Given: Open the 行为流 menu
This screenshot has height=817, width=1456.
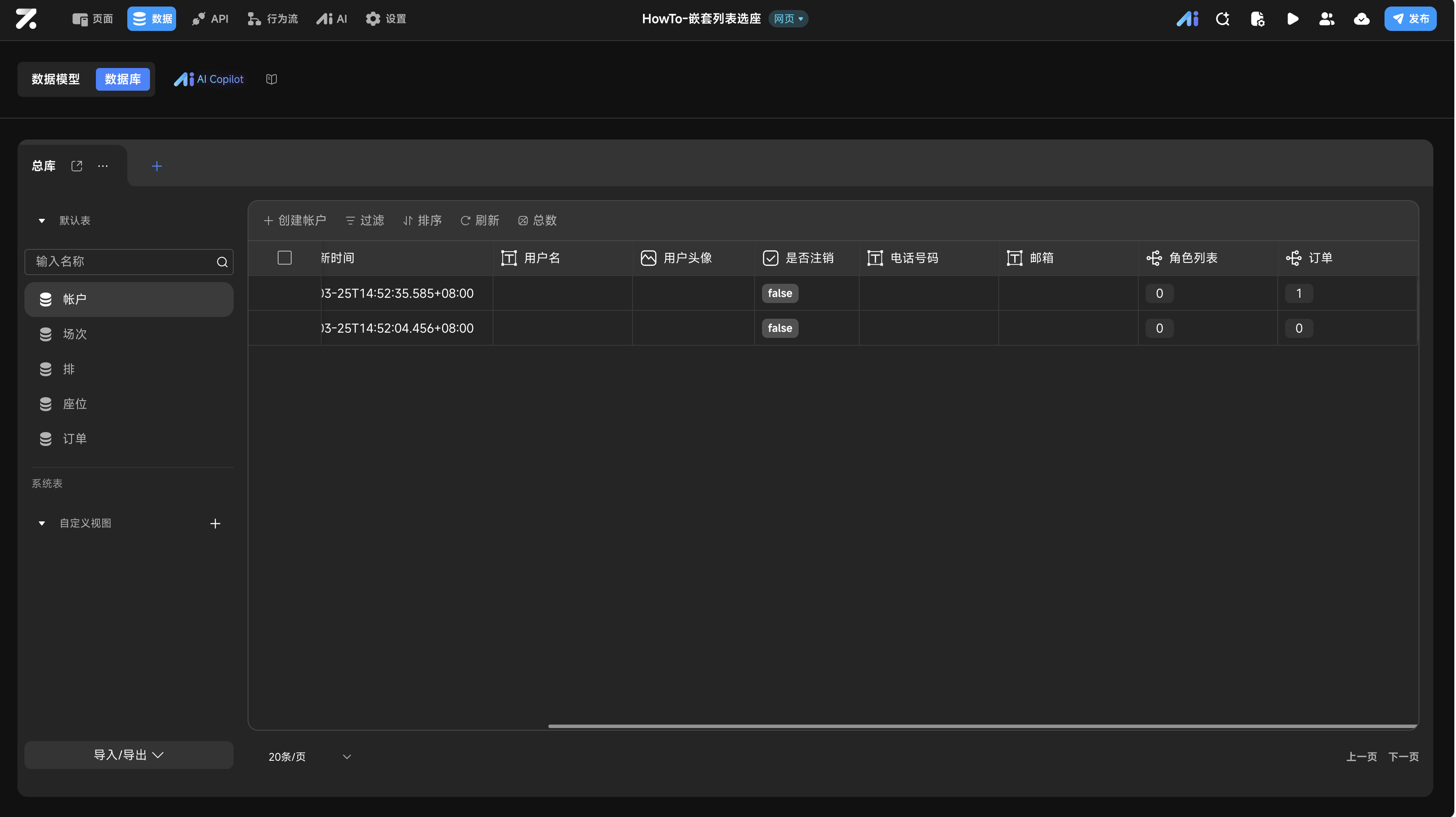Looking at the screenshot, I should (272, 19).
